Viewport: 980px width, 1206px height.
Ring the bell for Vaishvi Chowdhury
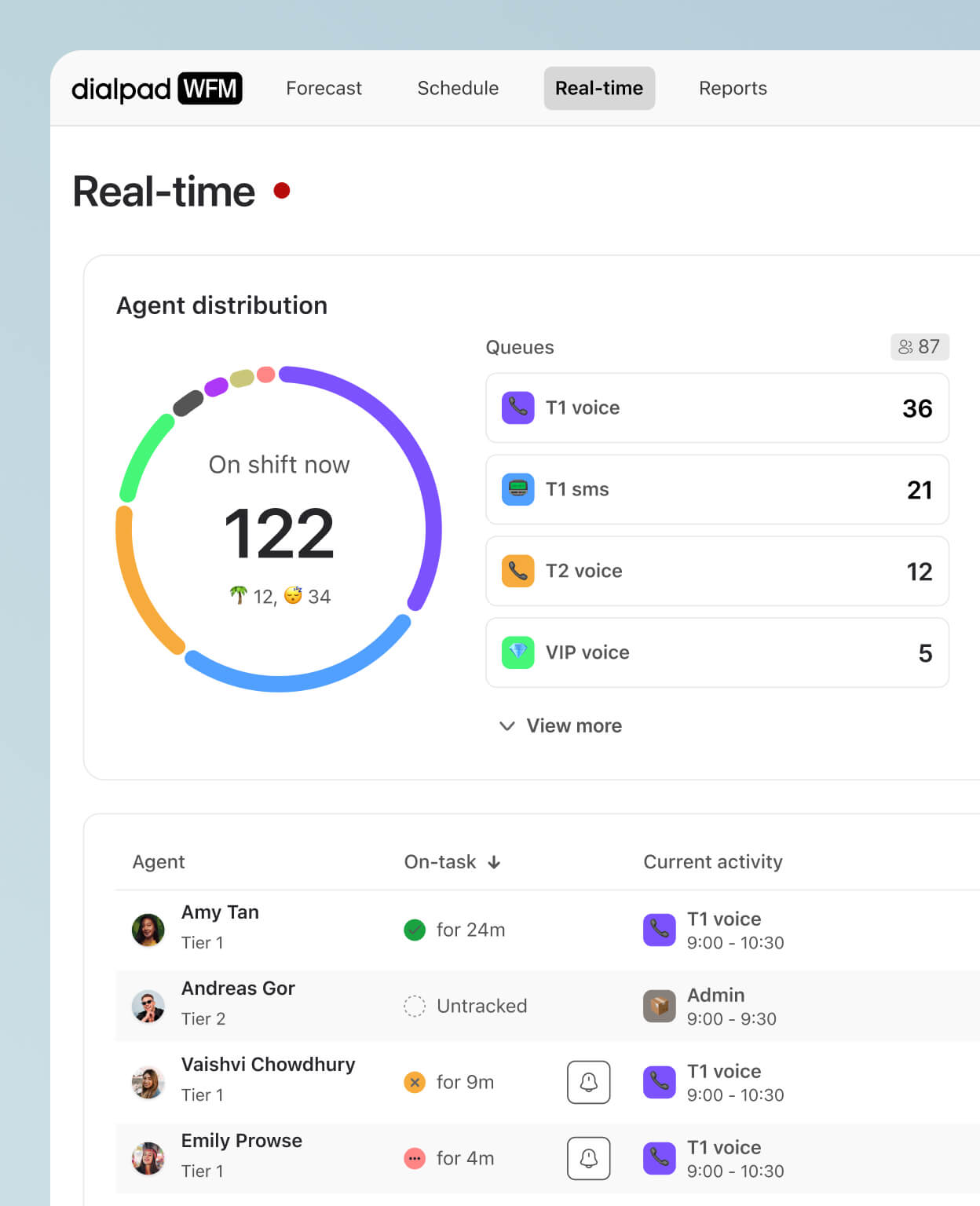click(x=589, y=1082)
